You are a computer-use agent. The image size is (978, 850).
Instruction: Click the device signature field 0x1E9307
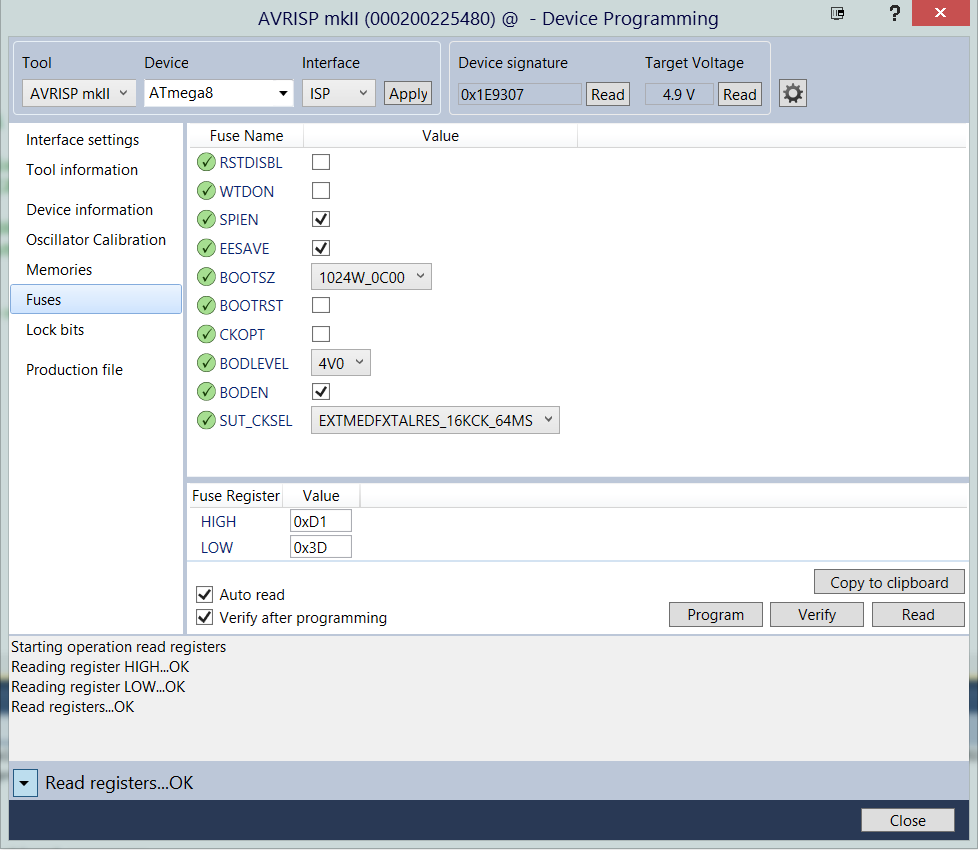point(520,94)
